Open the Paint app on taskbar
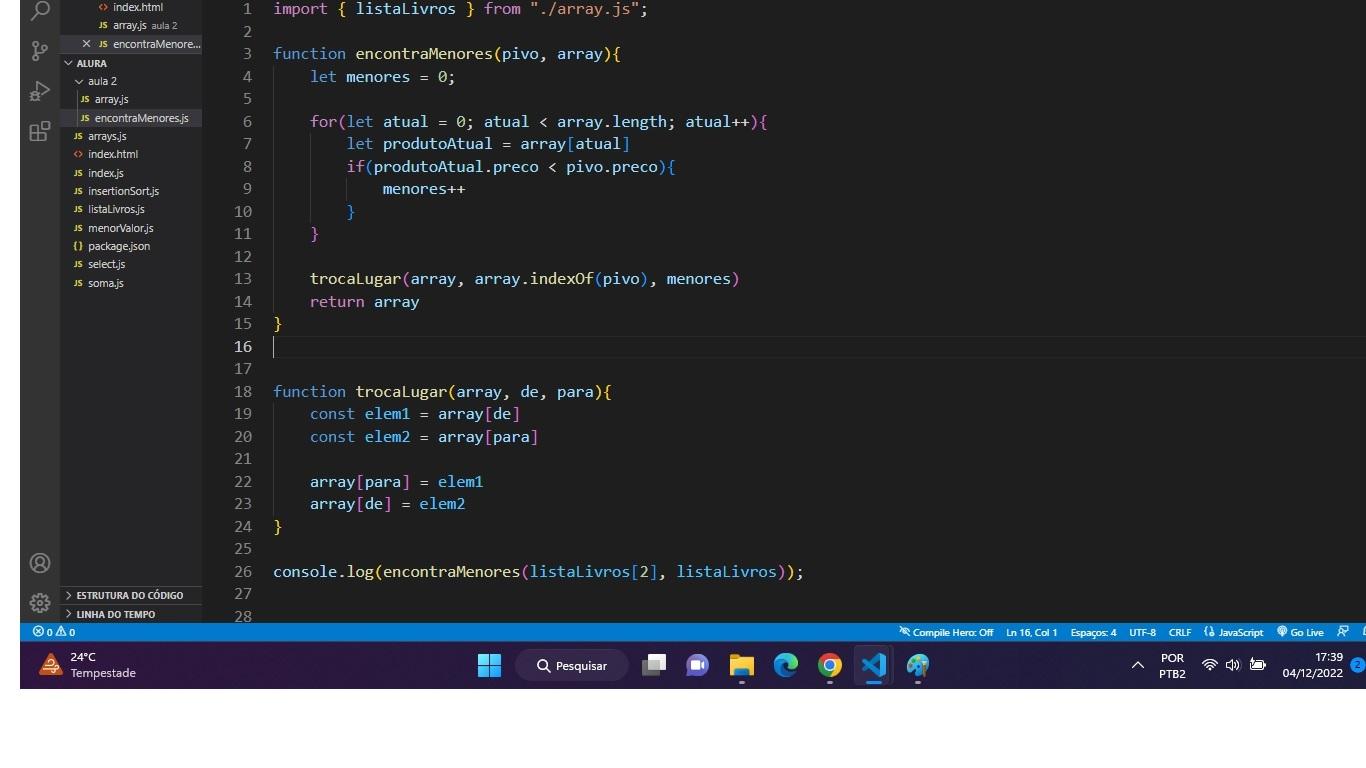Viewport: 1366px width, 768px height. tap(918, 665)
